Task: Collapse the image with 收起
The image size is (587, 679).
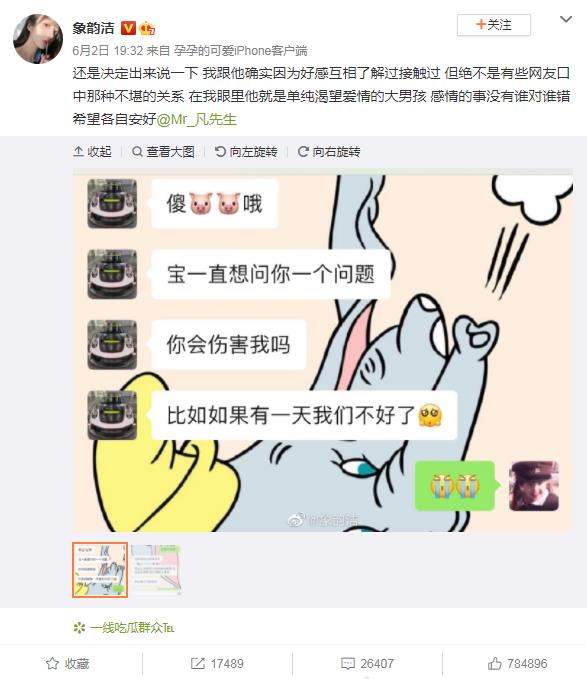Action: pos(93,152)
